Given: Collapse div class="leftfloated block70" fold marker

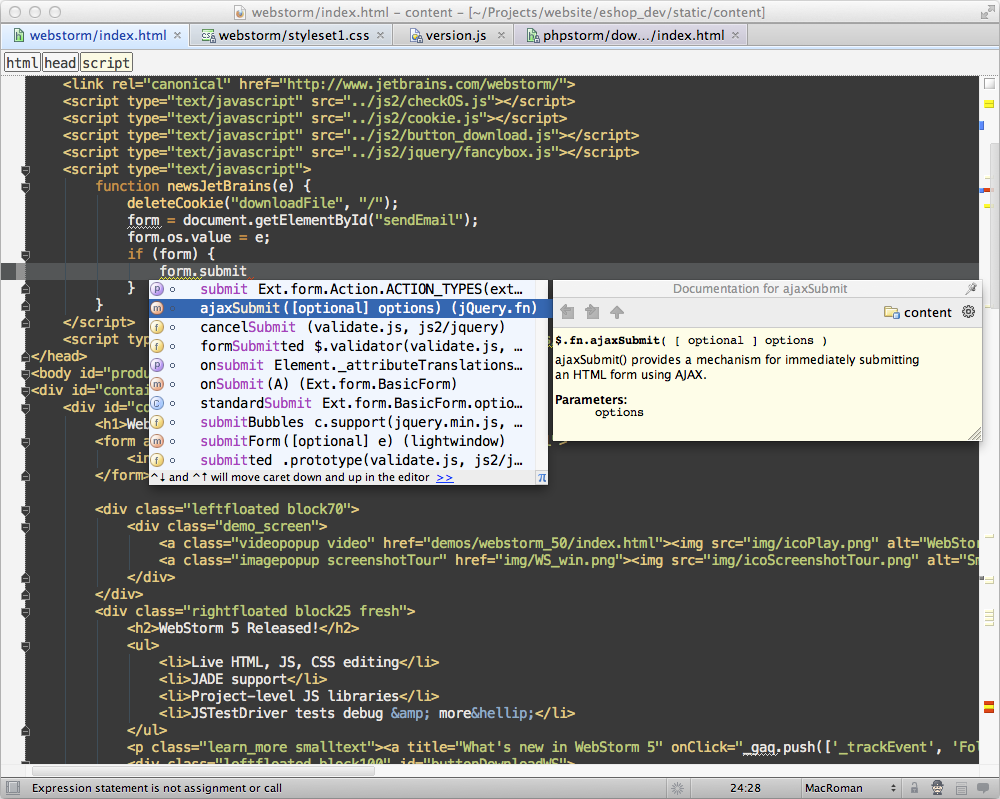Looking at the screenshot, I should point(26,509).
